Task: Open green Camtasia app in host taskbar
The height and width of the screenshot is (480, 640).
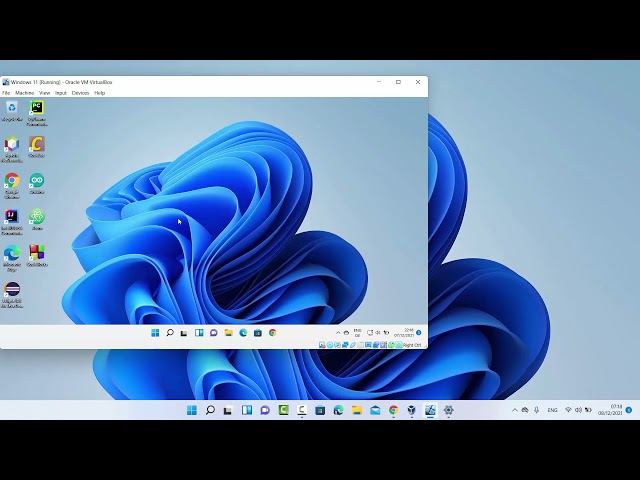Action: [284, 410]
